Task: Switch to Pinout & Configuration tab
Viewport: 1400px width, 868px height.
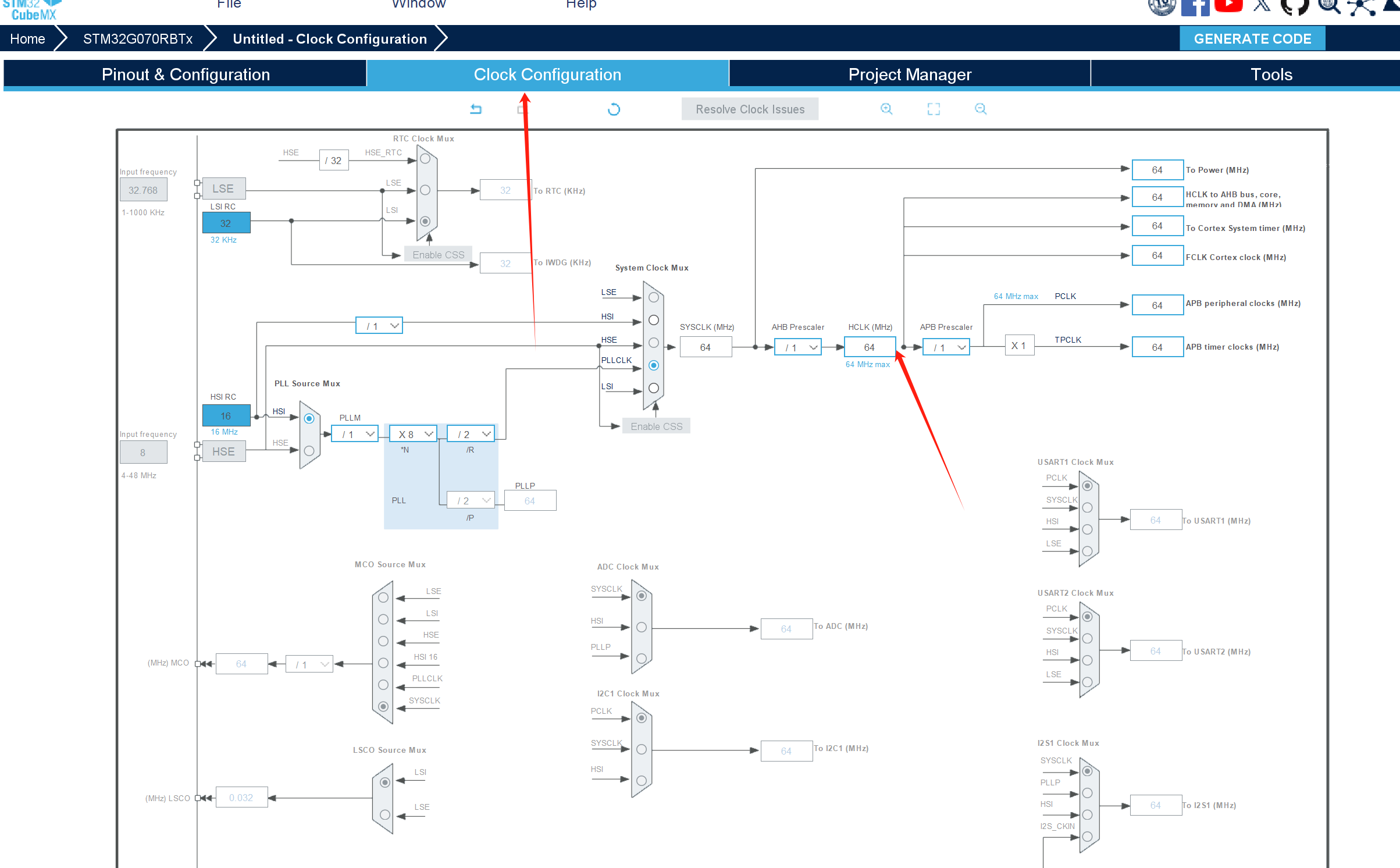Action: tap(185, 74)
